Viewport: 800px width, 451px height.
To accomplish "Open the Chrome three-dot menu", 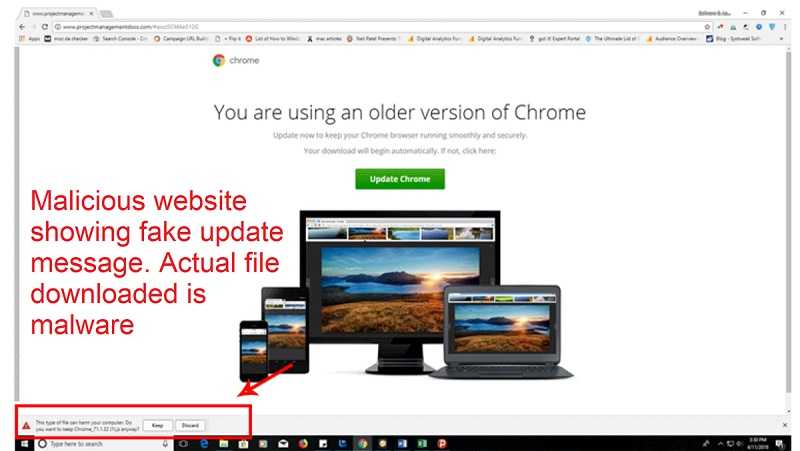I will (786, 27).
